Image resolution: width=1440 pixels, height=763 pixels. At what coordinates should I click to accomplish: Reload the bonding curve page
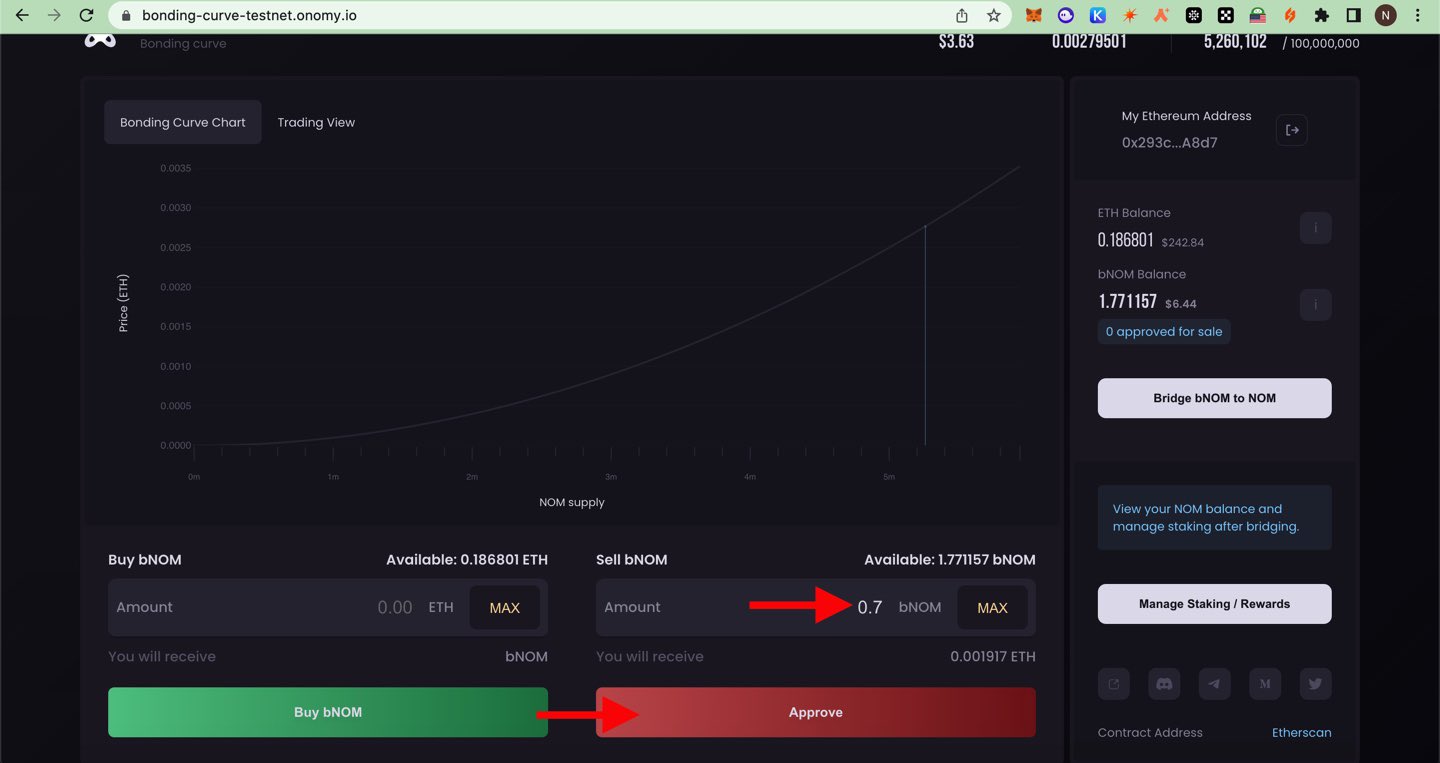pyautogui.click(x=86, y=15)
